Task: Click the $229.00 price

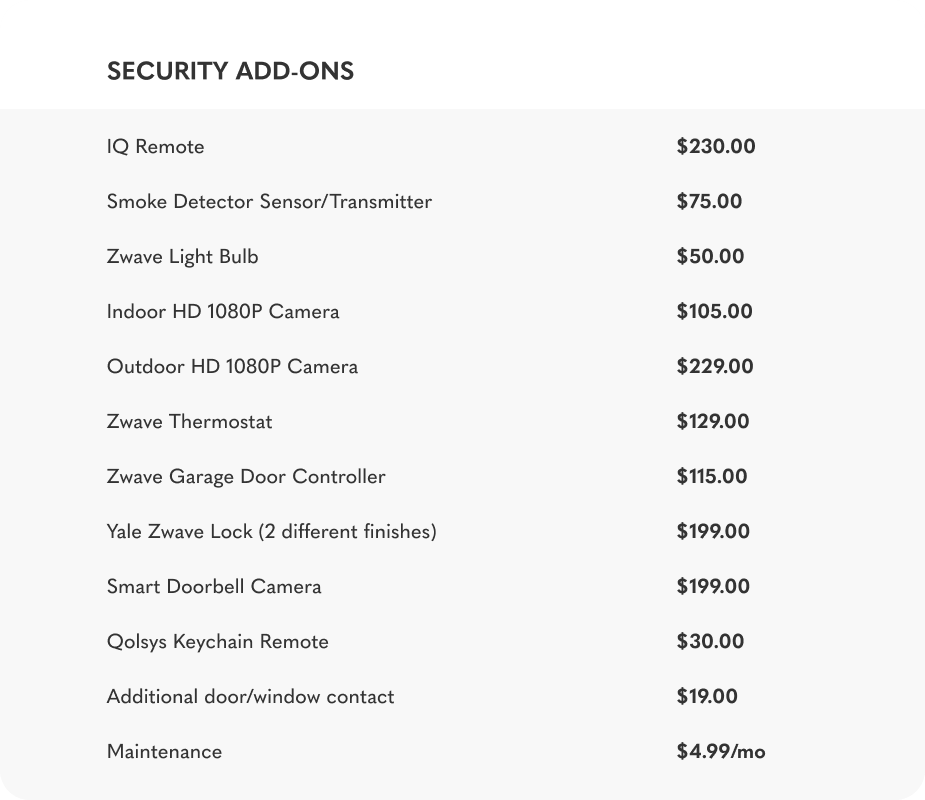Action: click(715, 366)
